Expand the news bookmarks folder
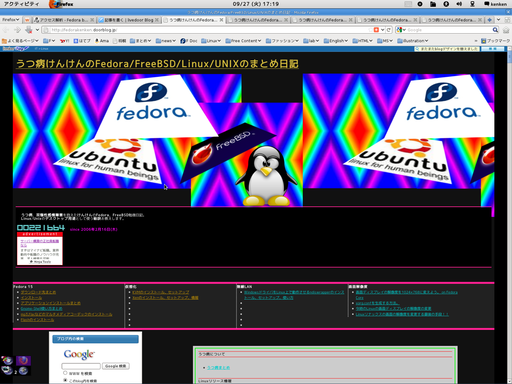The width and height of the screenshot is (512, 384). click(x=166, y=41)
